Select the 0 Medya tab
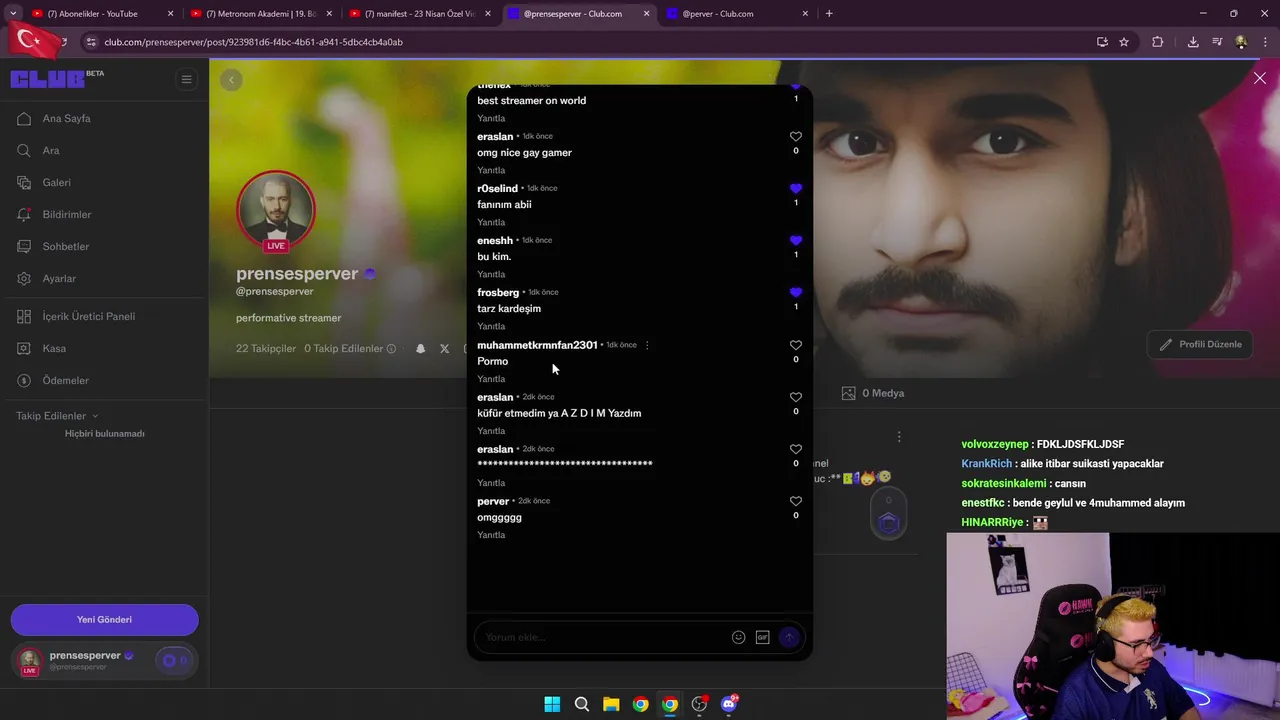The image size is (1280, 720). coord(873,393)
